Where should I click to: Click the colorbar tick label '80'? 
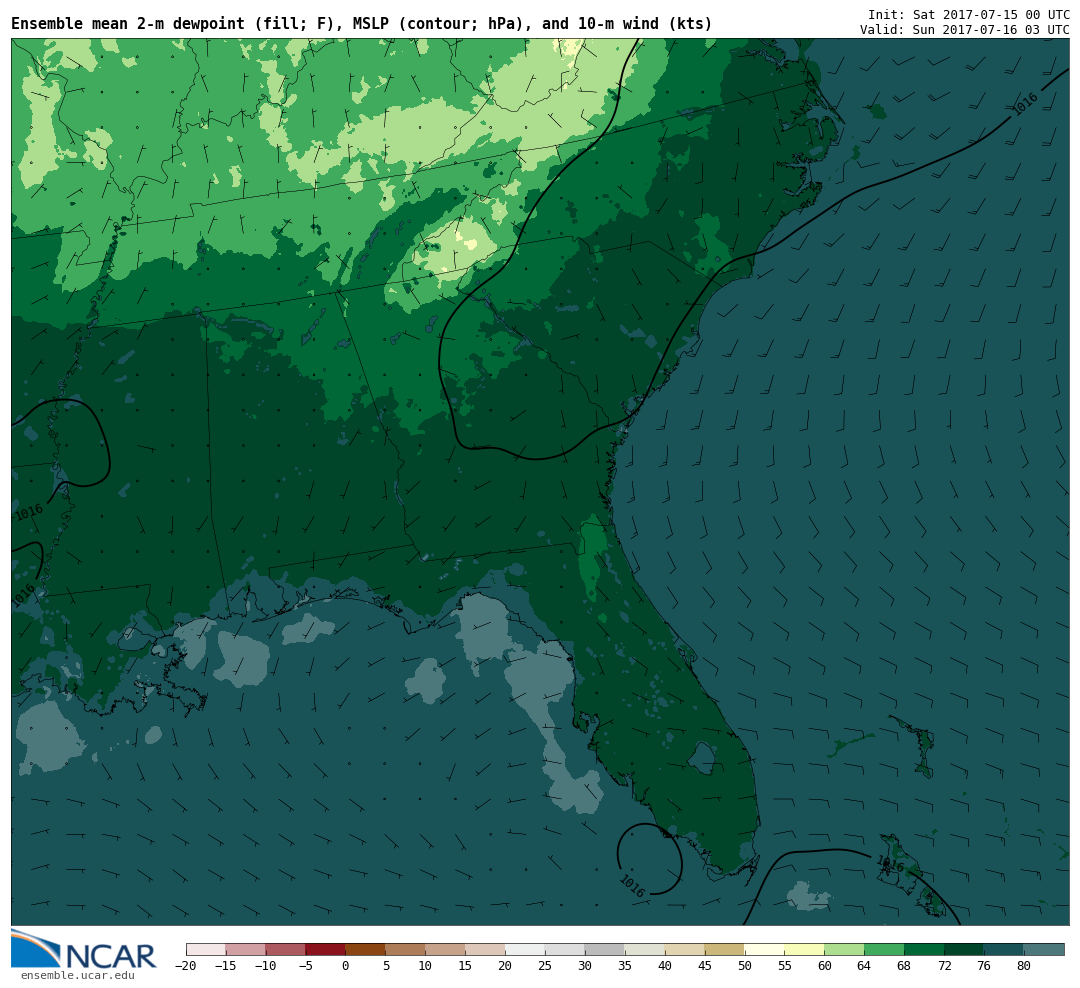[1025, 966]
